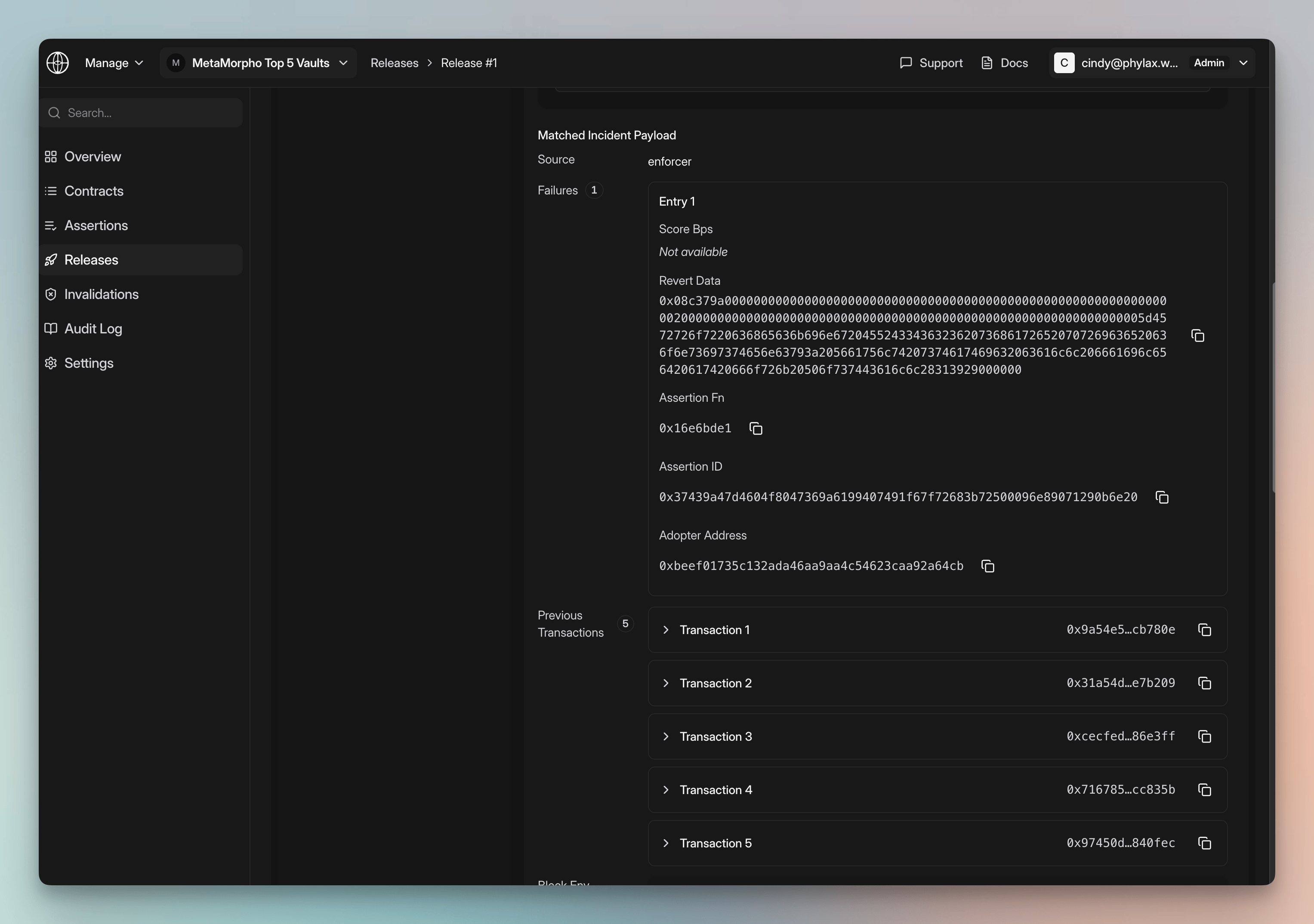This screenshot has height=924, width=1314.
Task: Open Docs link
Action: point(1004,63)
